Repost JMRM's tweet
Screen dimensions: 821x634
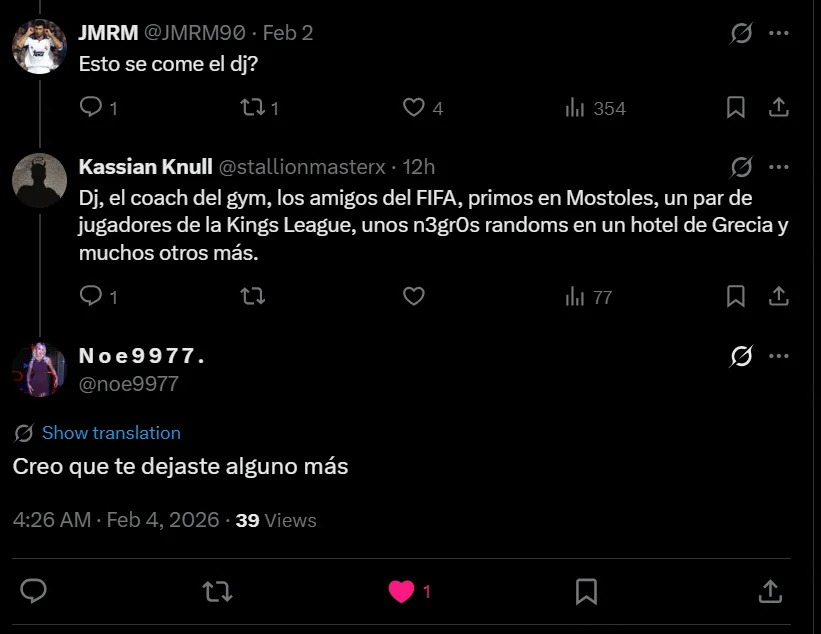coord(253,107)
